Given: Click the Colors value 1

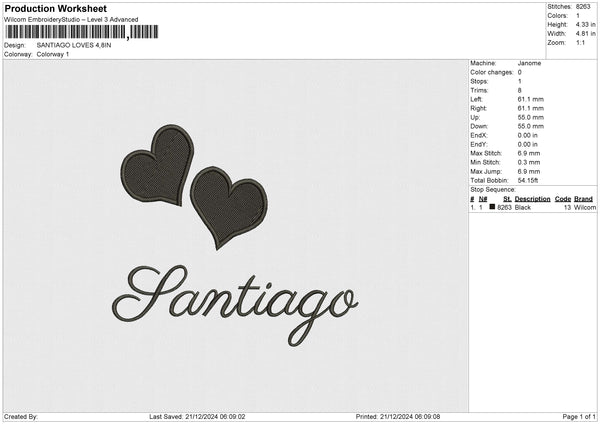Looking at the screenshot, I should (x=578, y=16).
